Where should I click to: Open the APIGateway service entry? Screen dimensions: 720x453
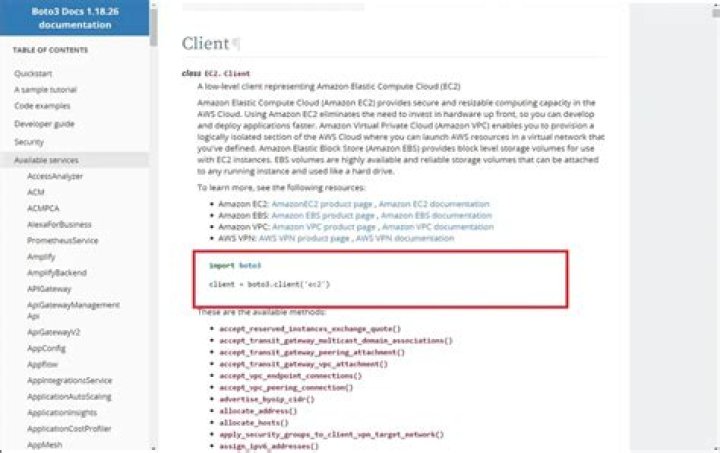[x=49, y=289]
